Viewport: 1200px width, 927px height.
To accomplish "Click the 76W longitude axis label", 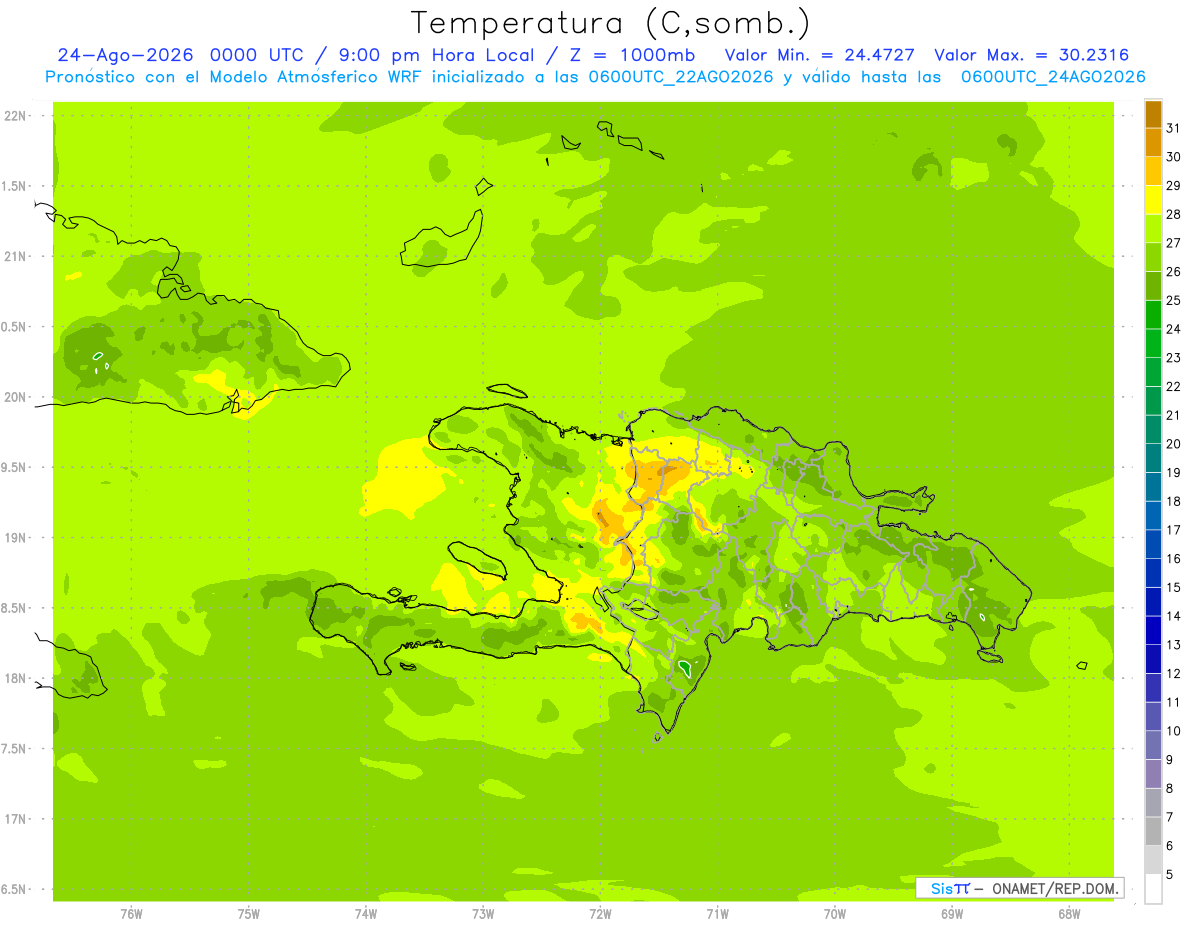I will pyautogui.click(x=131, y=914).
